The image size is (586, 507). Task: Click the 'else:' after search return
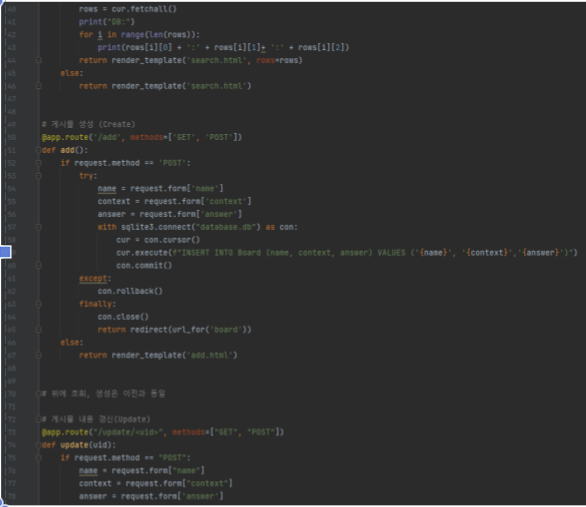(72, 73)
